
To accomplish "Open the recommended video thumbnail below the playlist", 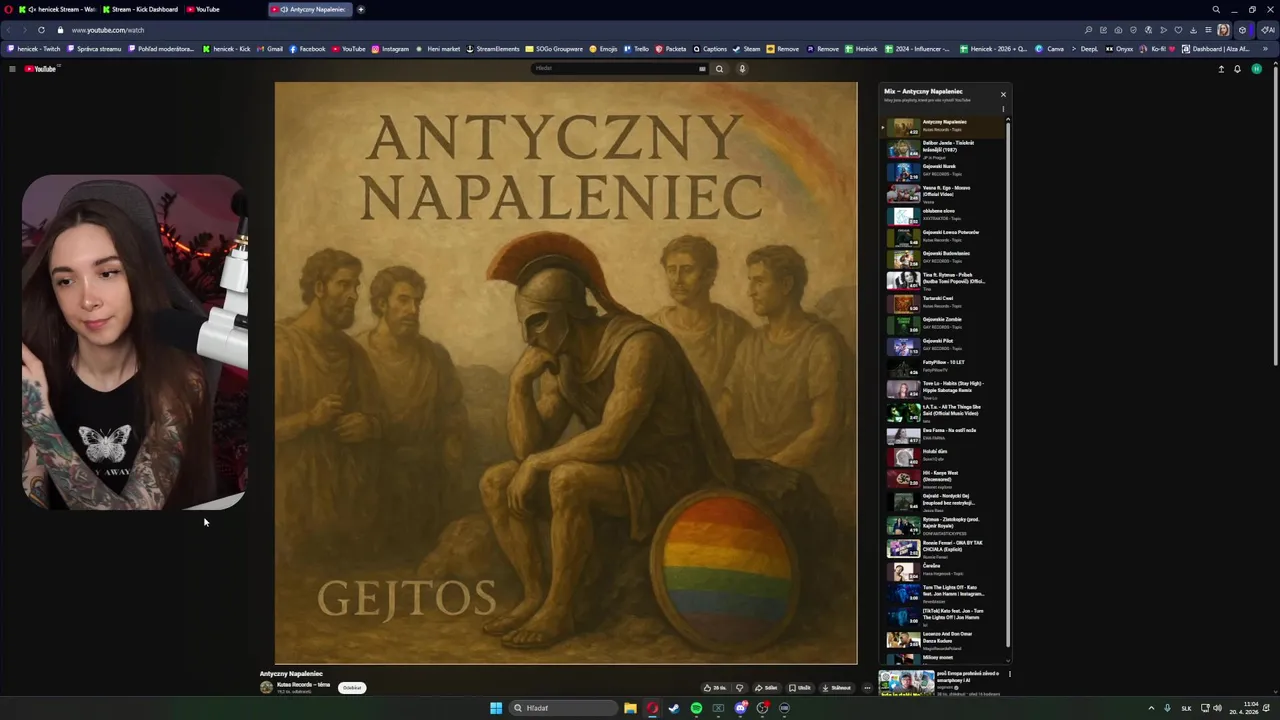I will click(x=906, y=684).
